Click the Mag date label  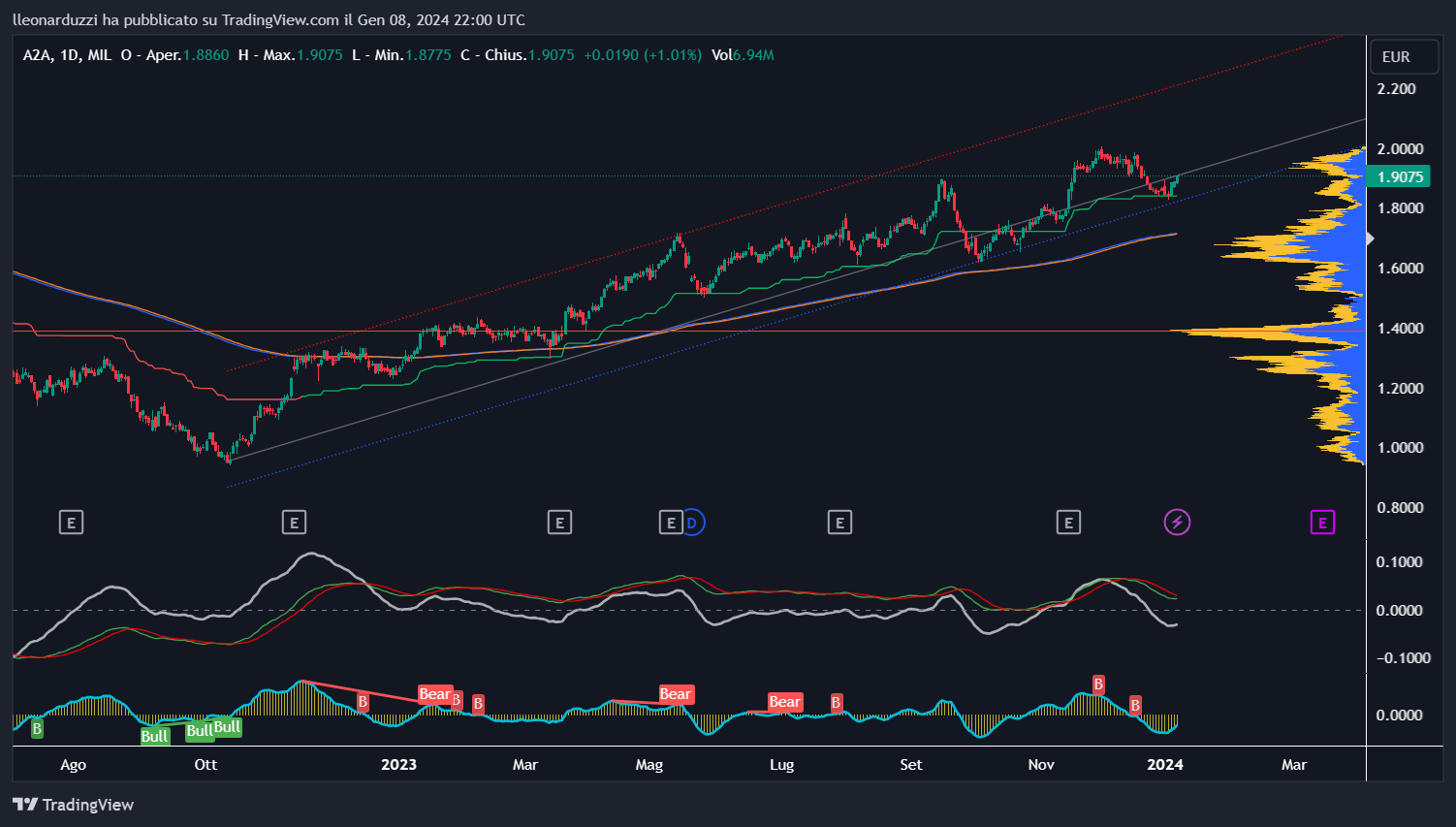coord(649,765)
